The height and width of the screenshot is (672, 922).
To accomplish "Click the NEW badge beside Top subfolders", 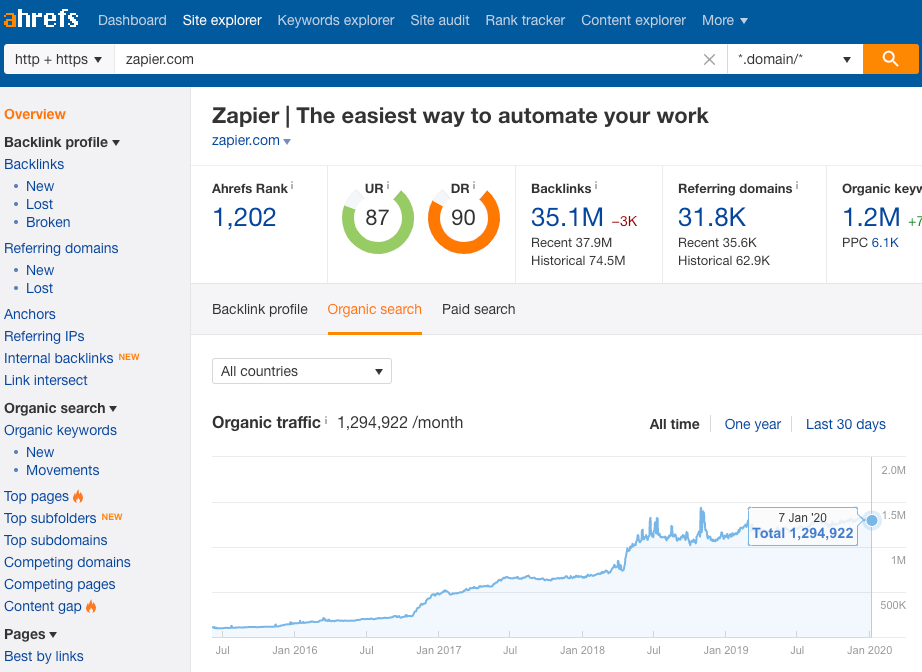I will [111, 516].
